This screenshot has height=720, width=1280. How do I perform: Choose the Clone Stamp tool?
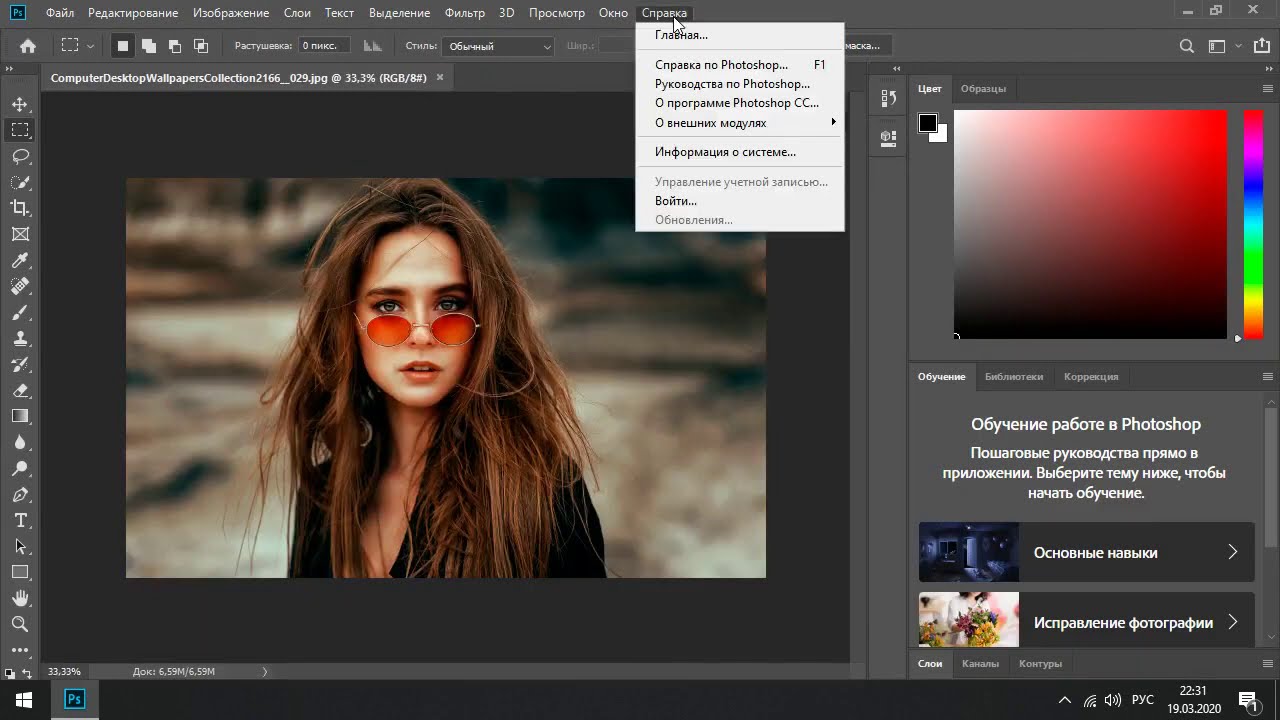click(20, 338)
